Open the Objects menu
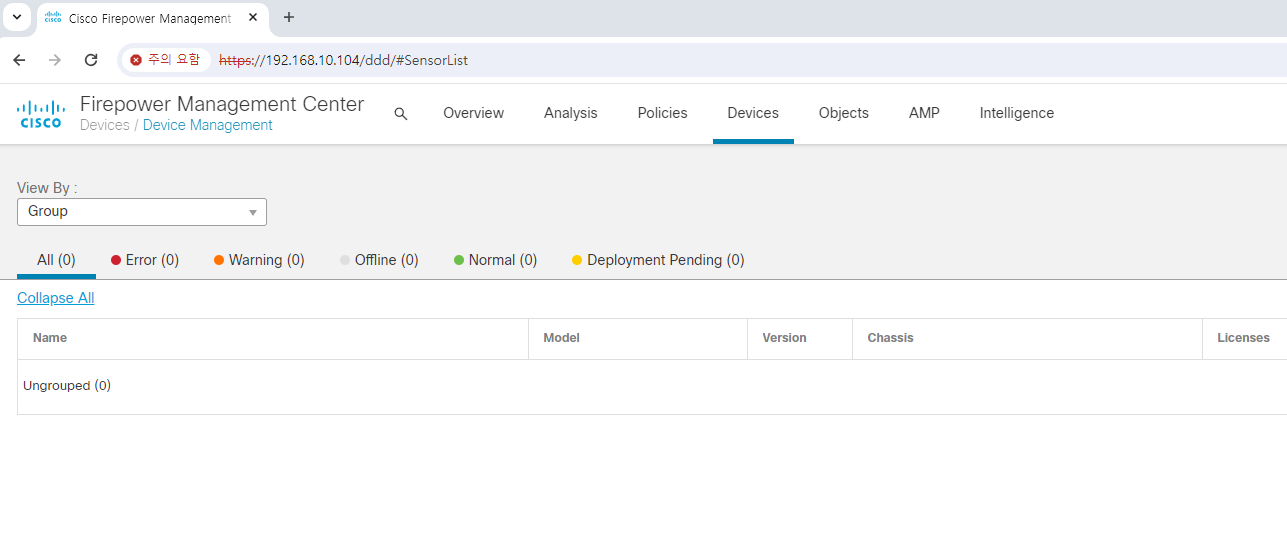The image size is (1287, 560). 843,113
